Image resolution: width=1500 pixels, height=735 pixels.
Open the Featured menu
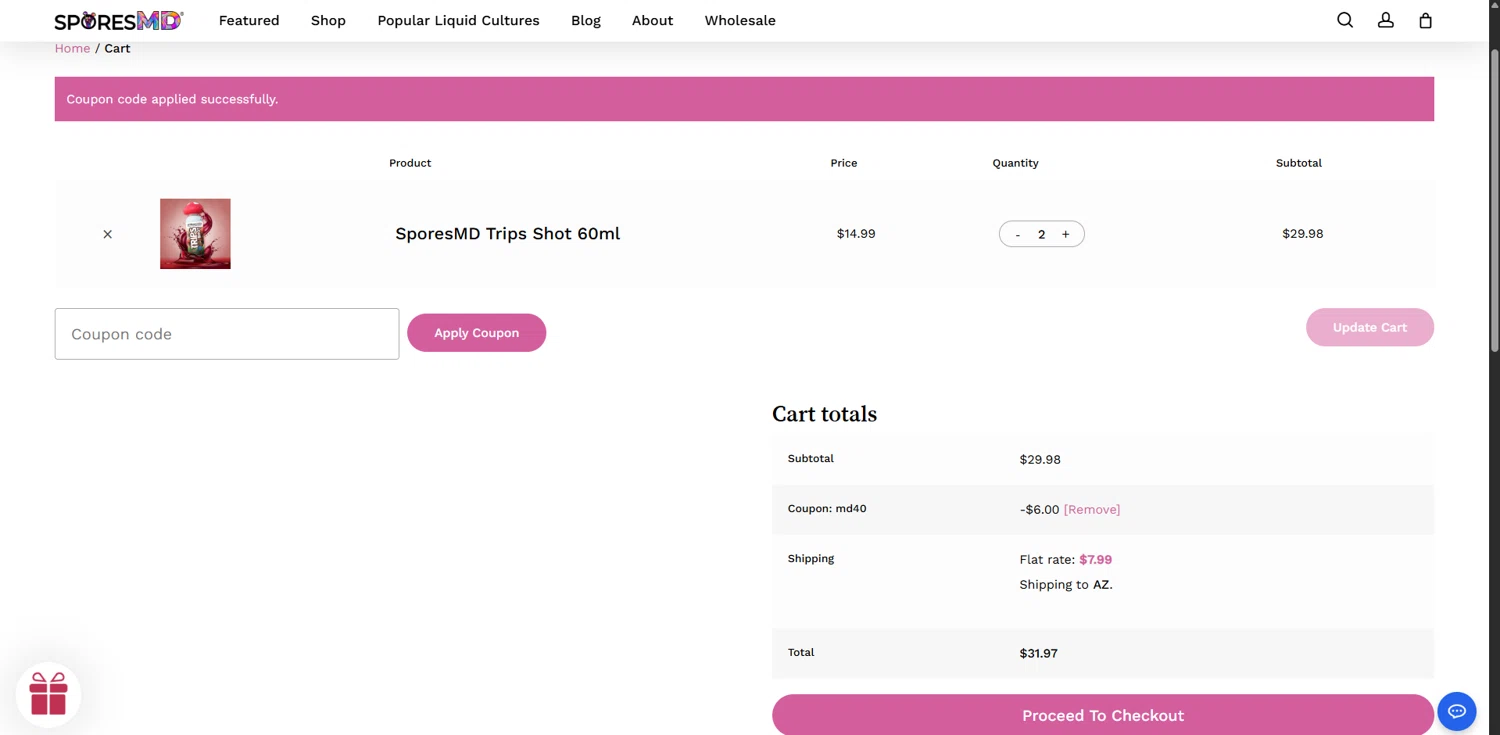tap(249, 20)
